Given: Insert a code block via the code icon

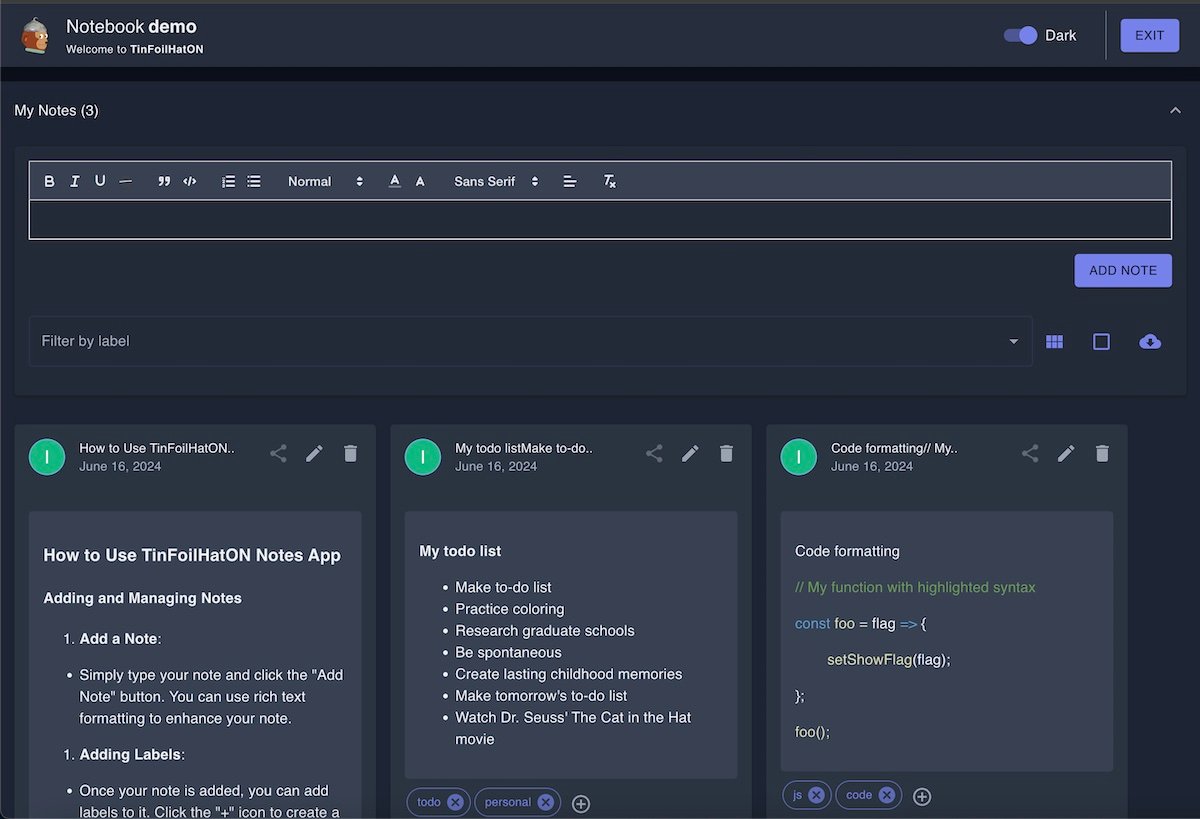Looking at the screenshot, I should (190, 181).
